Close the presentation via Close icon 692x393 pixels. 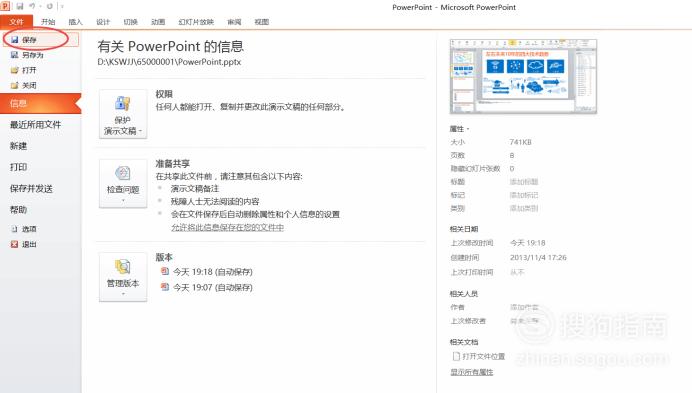point(15,85)
